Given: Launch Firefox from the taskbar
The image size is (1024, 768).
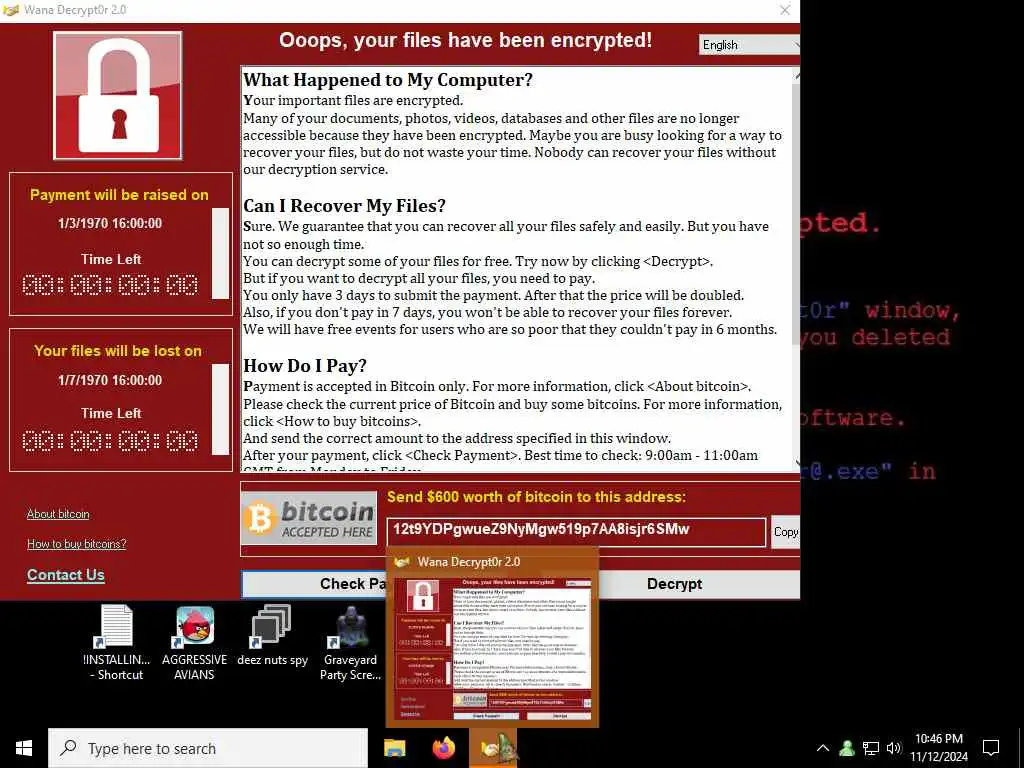Looking at the screenshot, I should [444, 748].
